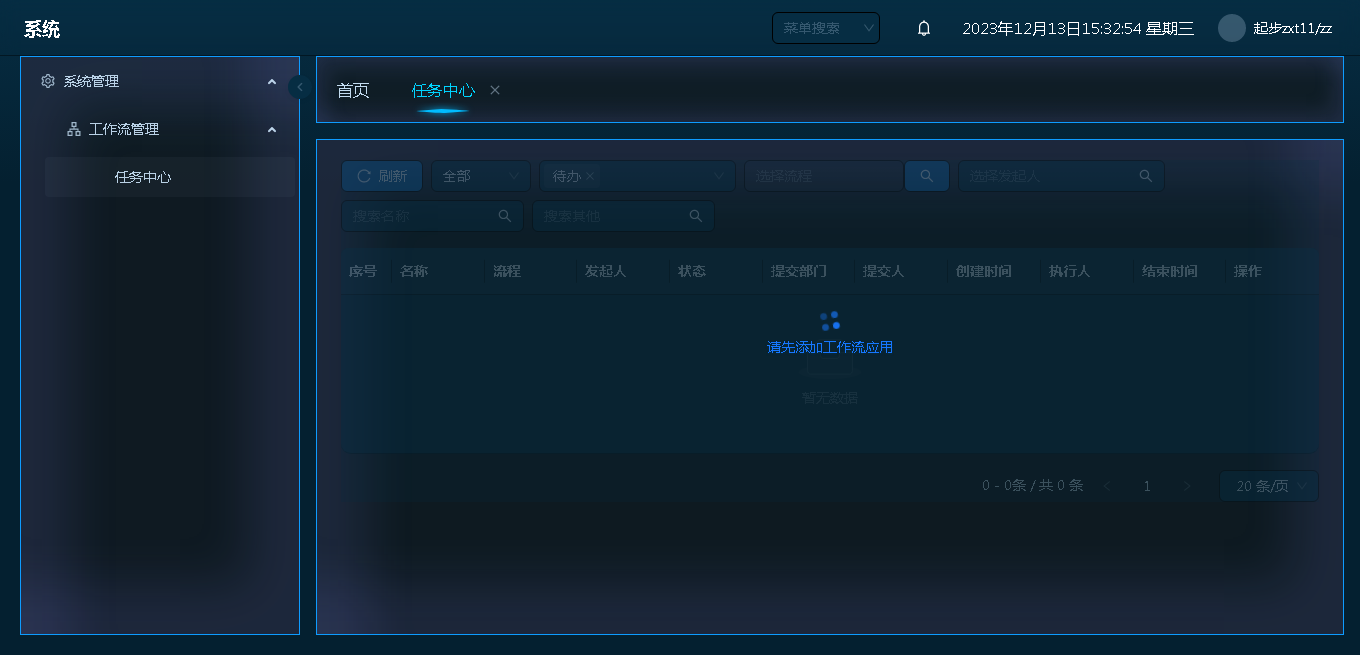Go to page 1 in pagination
The image size is (1360, 655).
(1147, 486)
